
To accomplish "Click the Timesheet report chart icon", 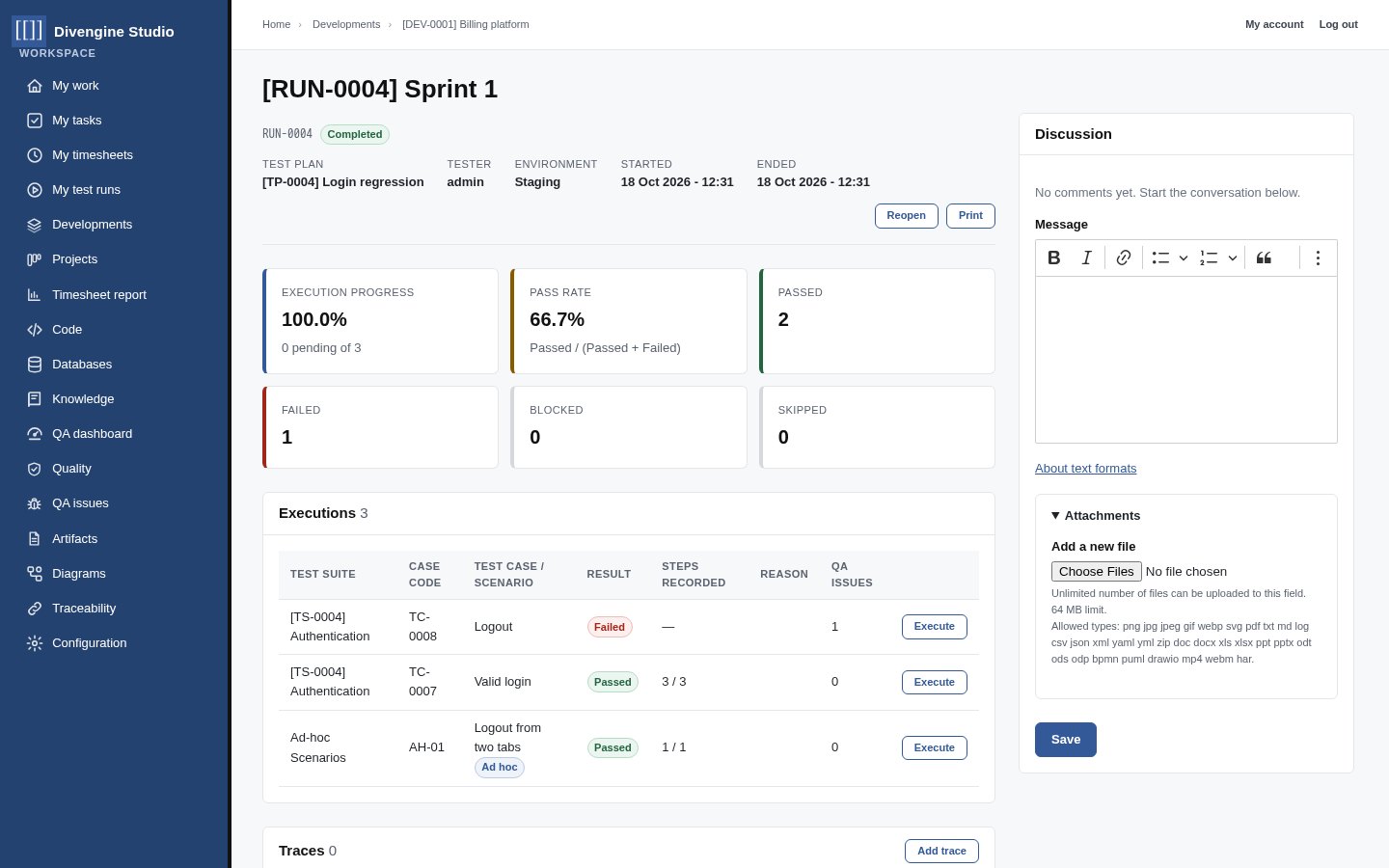I will pos(35,295).
